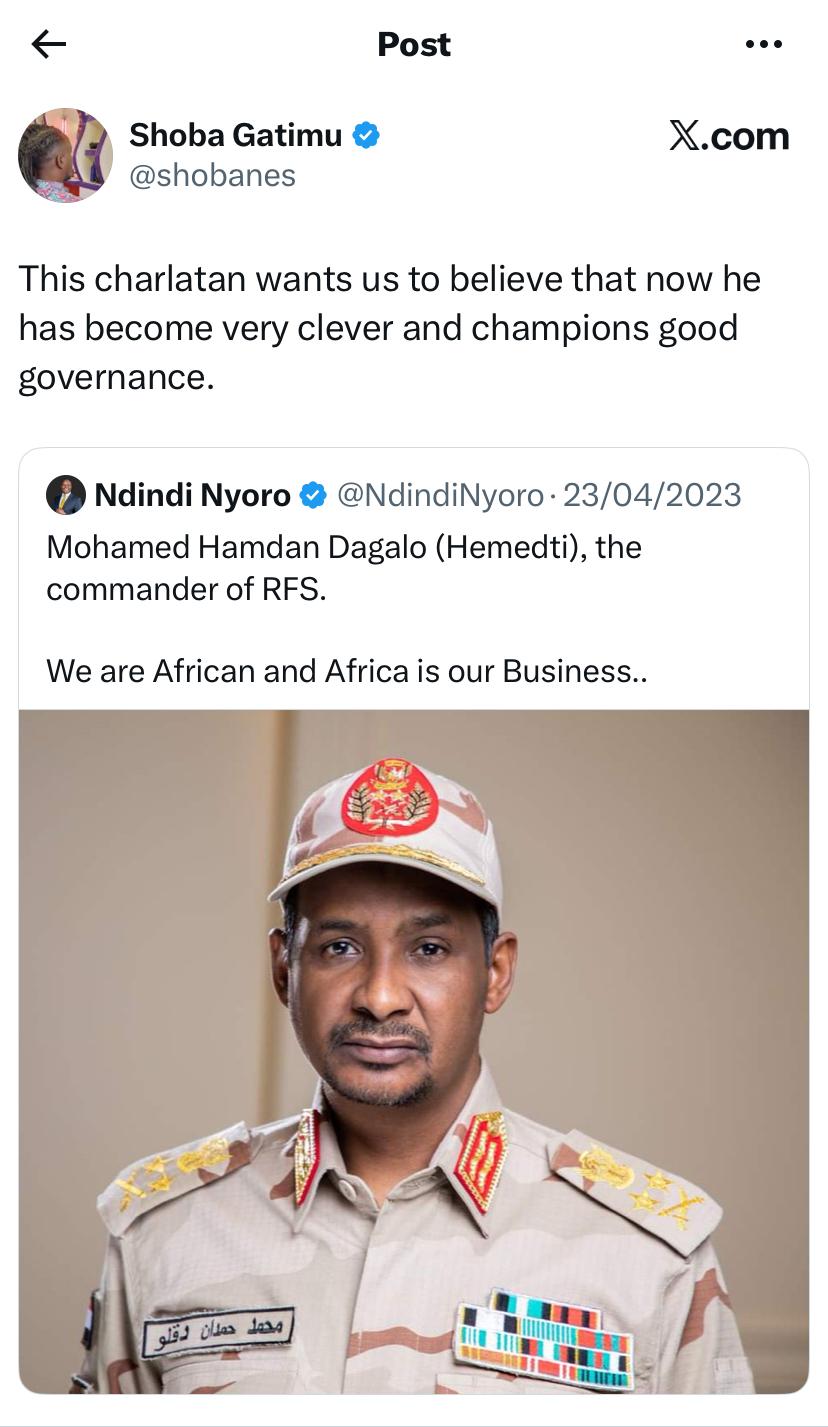Tap Shoba Gatimu's blue verified badge
Image resolution: width=828 pixels, height=1427 pixels.
pyautogui.click(x=367, y=135)
